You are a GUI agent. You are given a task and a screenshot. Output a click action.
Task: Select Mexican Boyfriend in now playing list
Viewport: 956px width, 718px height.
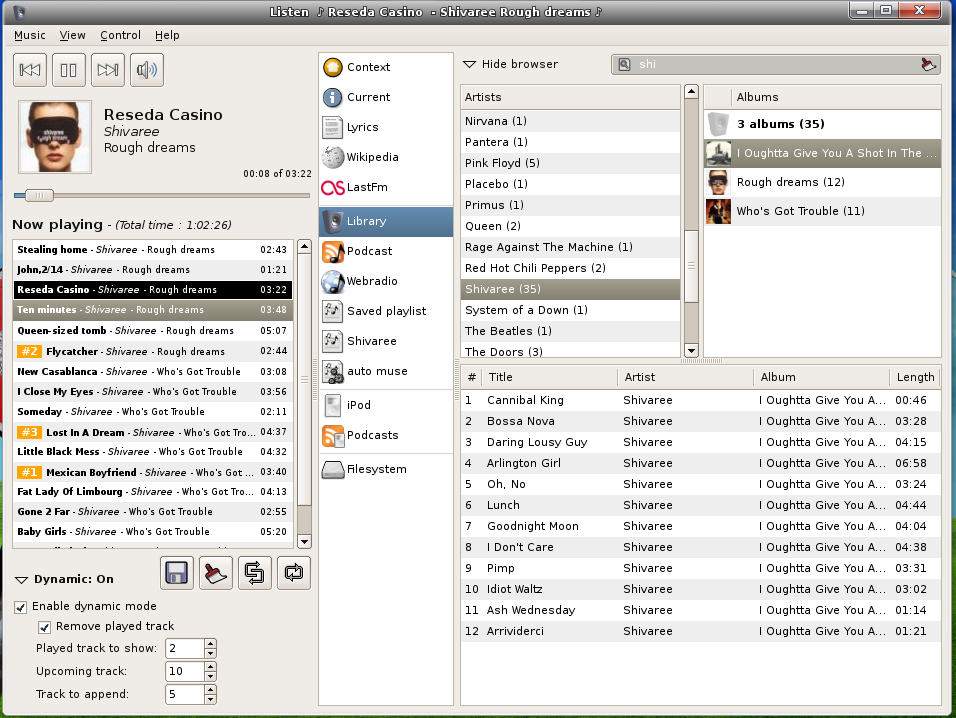point(153,472)
